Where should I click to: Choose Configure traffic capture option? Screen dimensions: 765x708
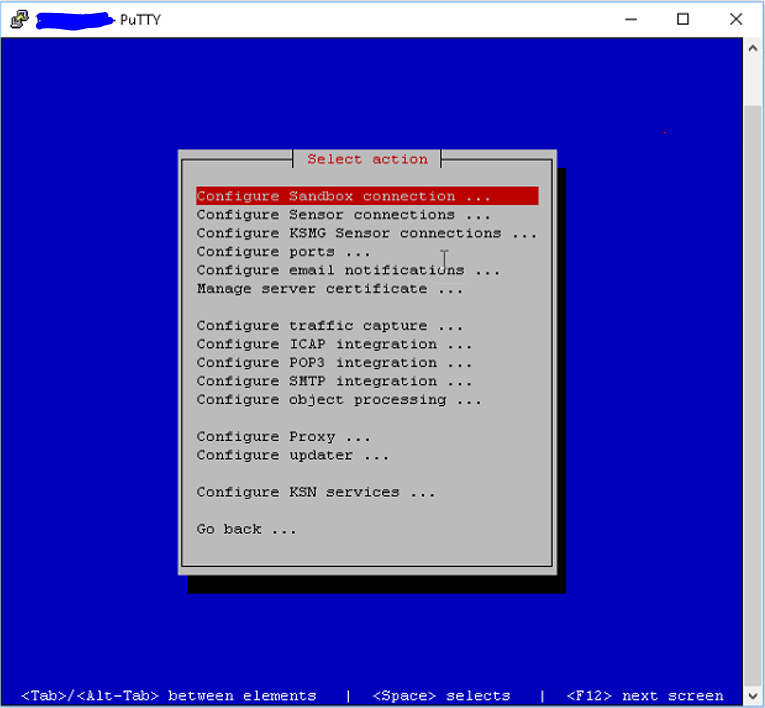pos(330,326)
